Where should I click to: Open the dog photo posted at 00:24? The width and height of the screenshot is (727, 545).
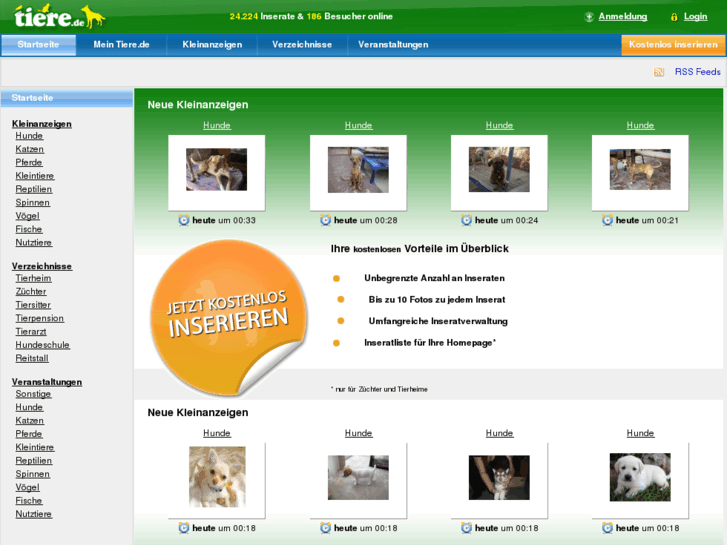pos(499,170)
